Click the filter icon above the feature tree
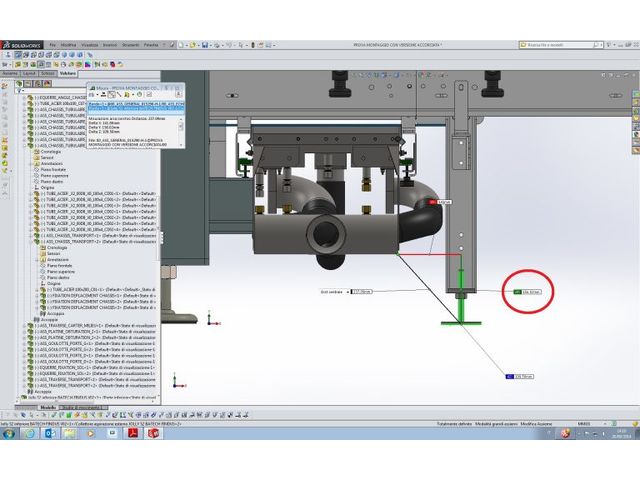The image size is (640, 480). [21, 91]
